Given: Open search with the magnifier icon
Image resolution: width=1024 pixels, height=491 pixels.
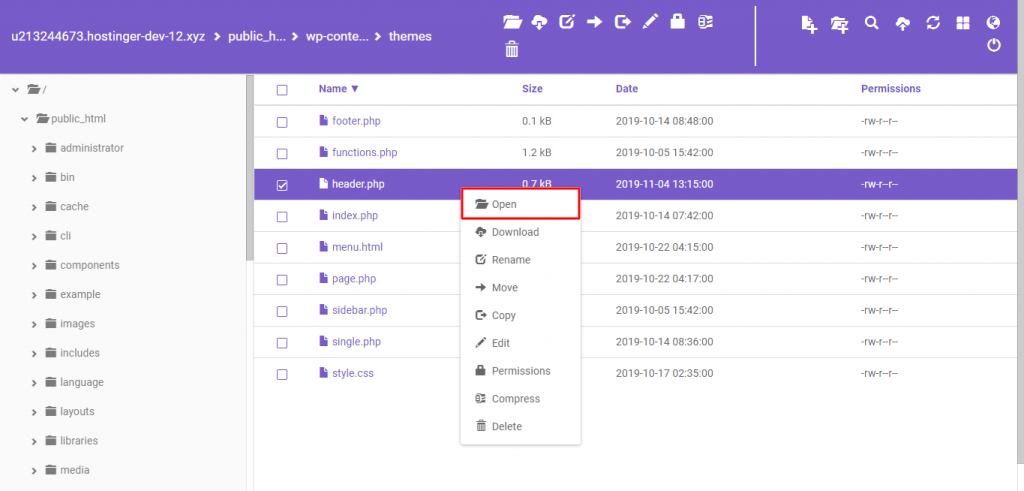Looking at the screenshot, I should click(871, 23).
